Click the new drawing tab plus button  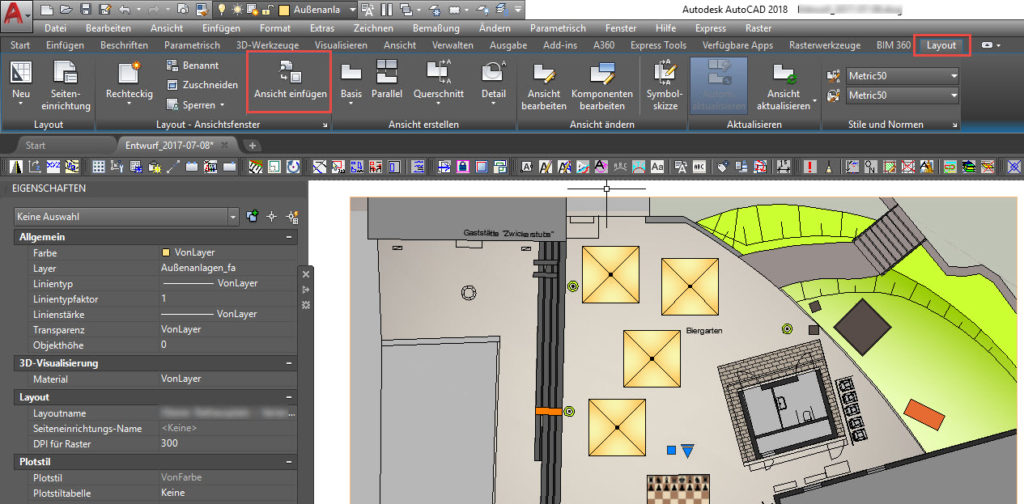(x=252, y=145)
